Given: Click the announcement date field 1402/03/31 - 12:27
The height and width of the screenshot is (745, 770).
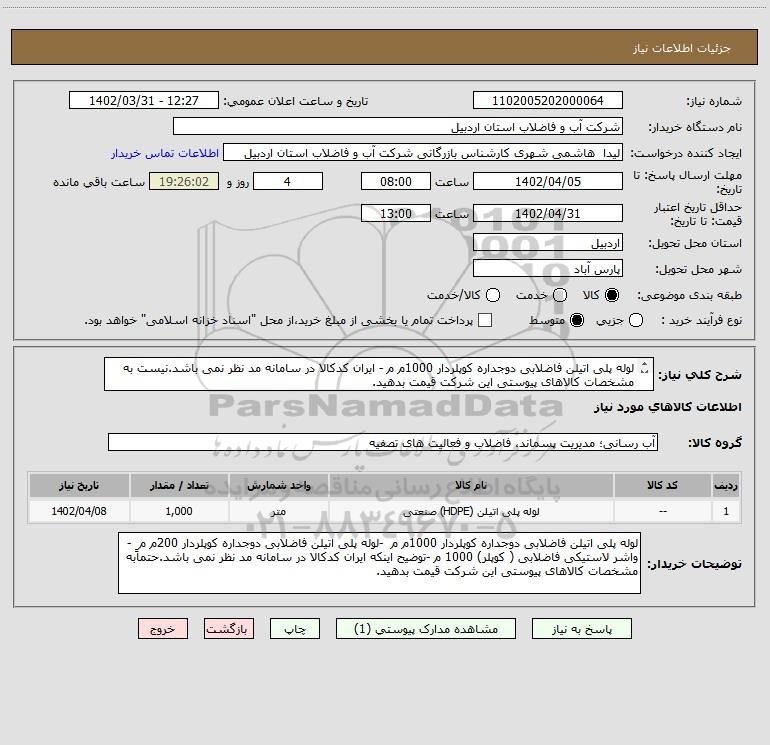Looking at the screenshot, I should [144, 101].
